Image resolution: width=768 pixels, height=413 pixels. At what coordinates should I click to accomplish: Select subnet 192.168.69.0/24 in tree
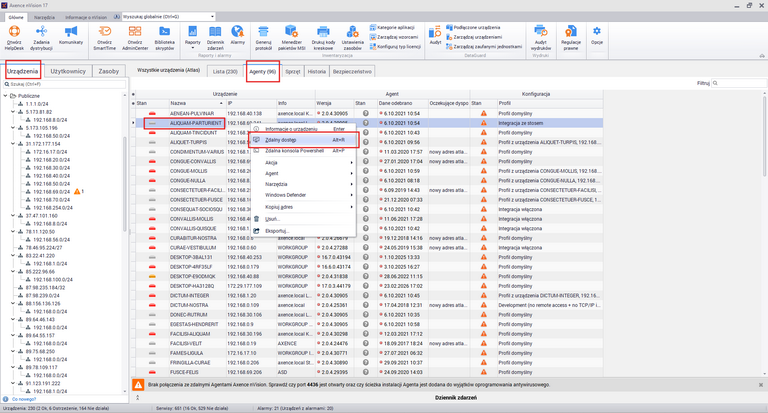click(51, 192)
